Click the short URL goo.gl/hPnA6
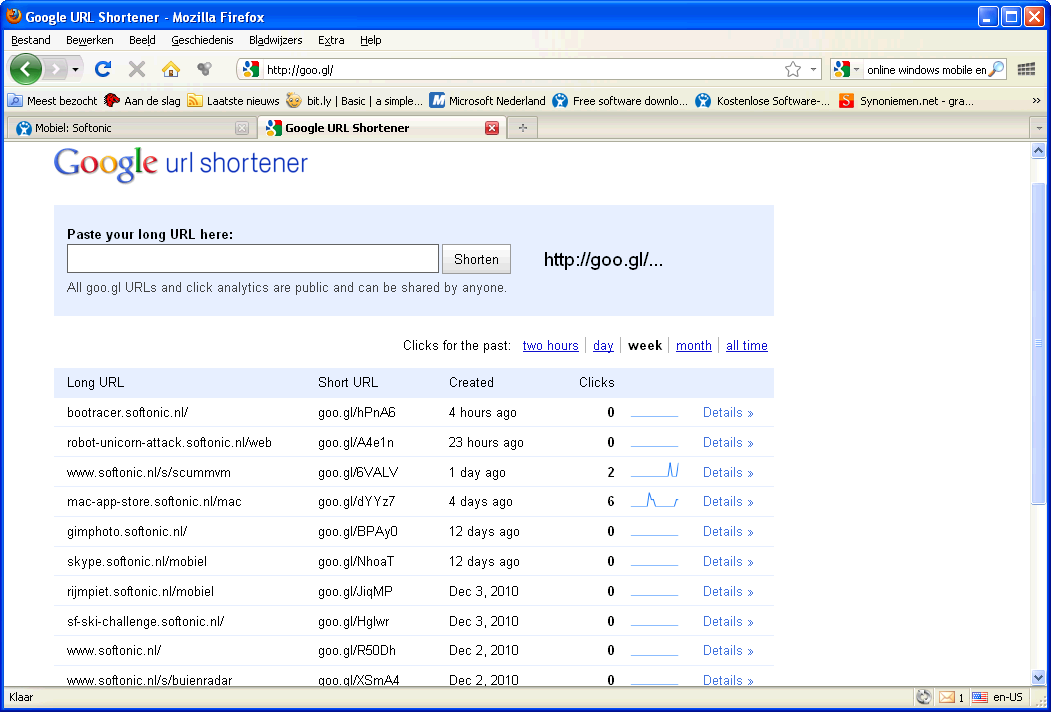1051x712 pixels. 357,412
